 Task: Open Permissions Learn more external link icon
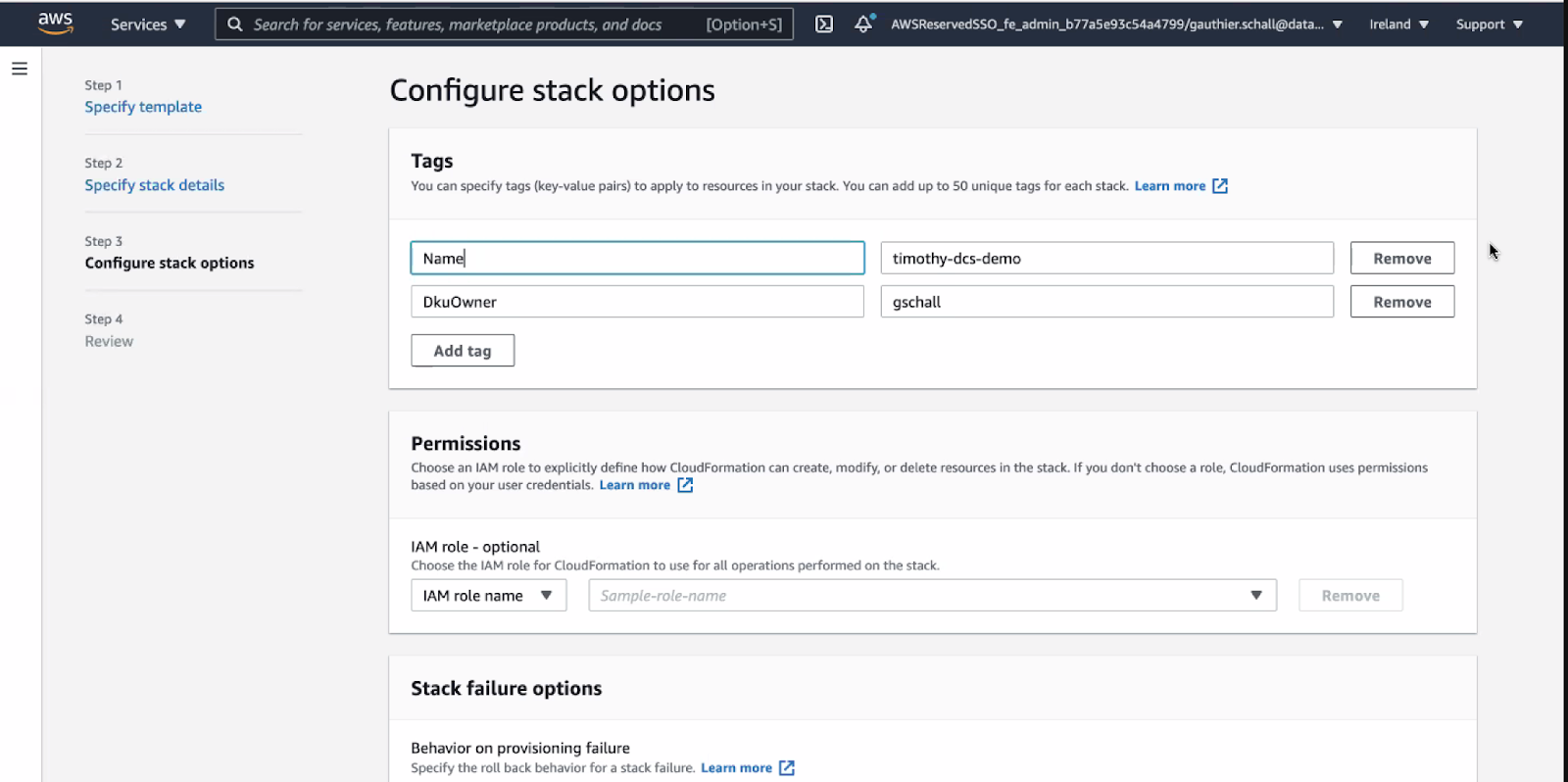pos(685,485)
